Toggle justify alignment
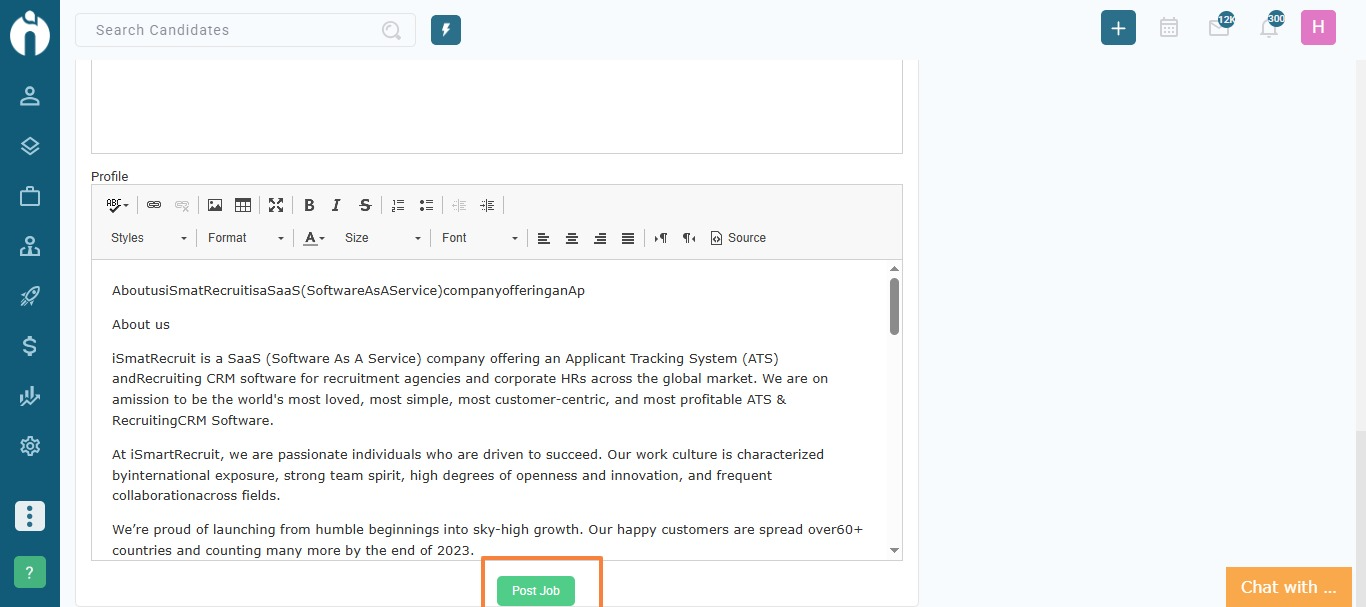Image resolution: width=1366 pixels, height=607 pixels. click(628, 238)
